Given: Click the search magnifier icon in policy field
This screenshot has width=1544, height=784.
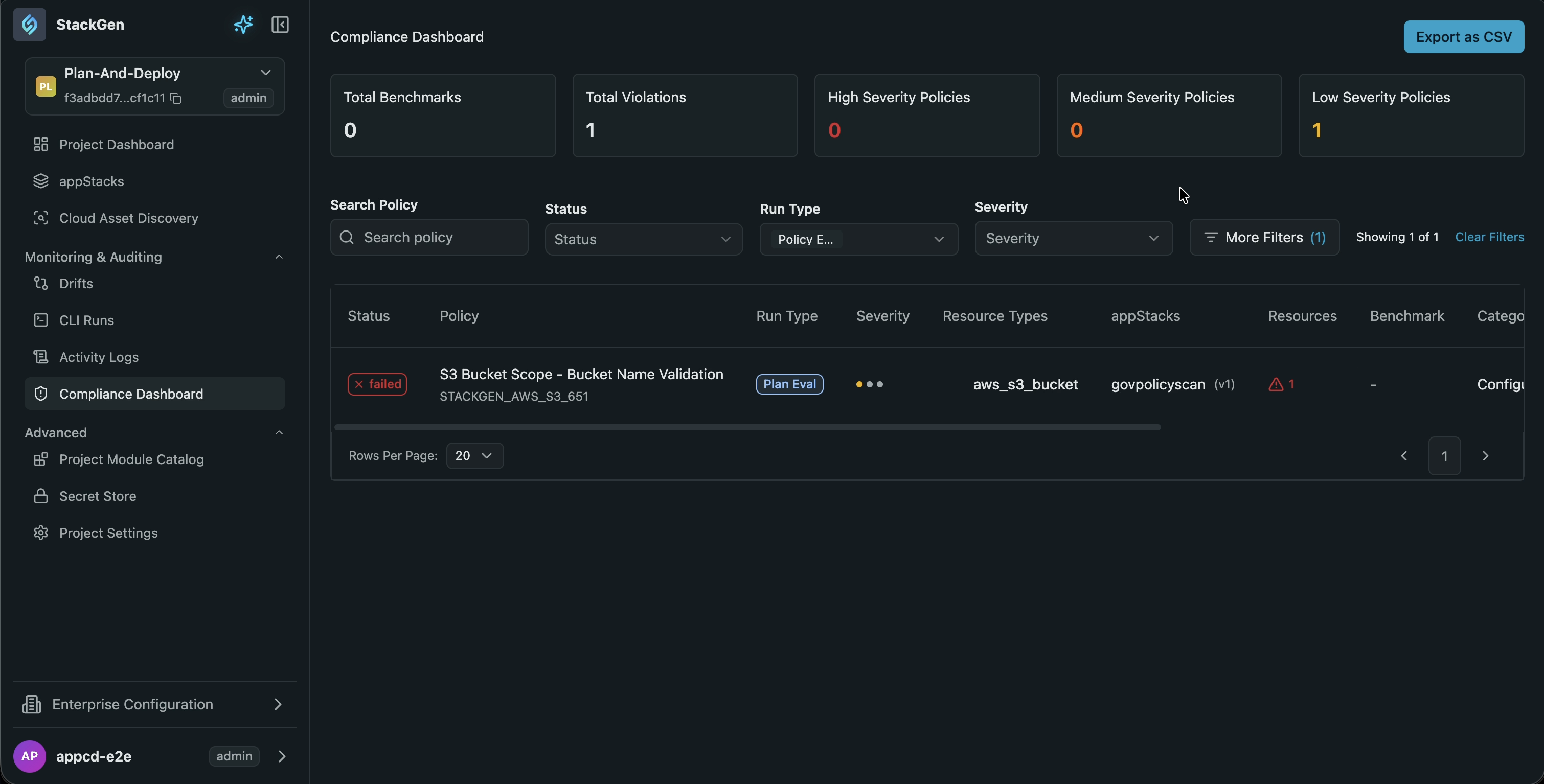Looking at the screenshot, I should tap(347, 237).
